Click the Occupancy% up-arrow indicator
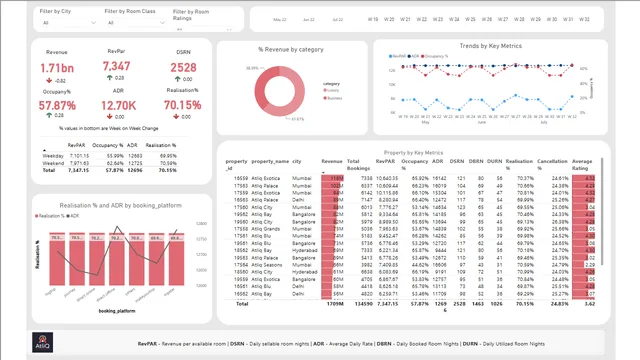Screen dimensions: 640x360 coord(49,116)
